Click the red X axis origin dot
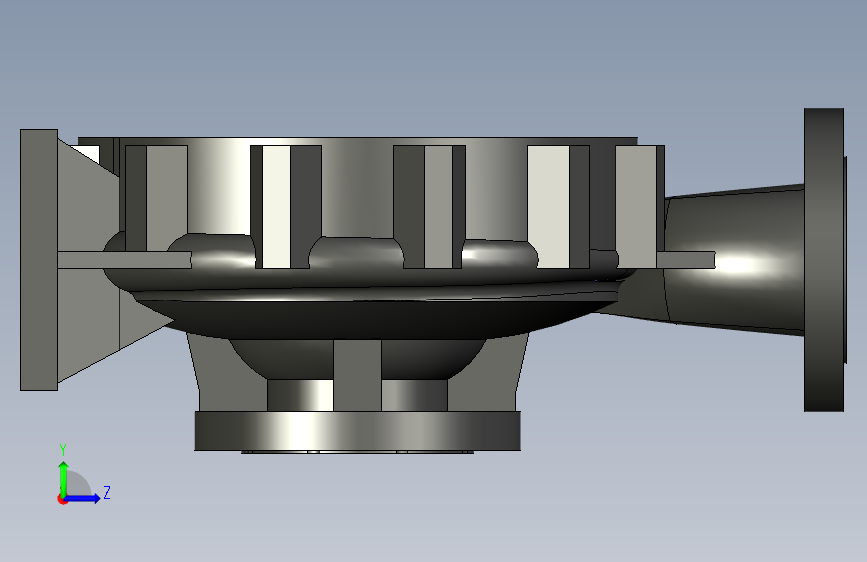The width and height of the screenshot is (867, 562). coord(62,499)
